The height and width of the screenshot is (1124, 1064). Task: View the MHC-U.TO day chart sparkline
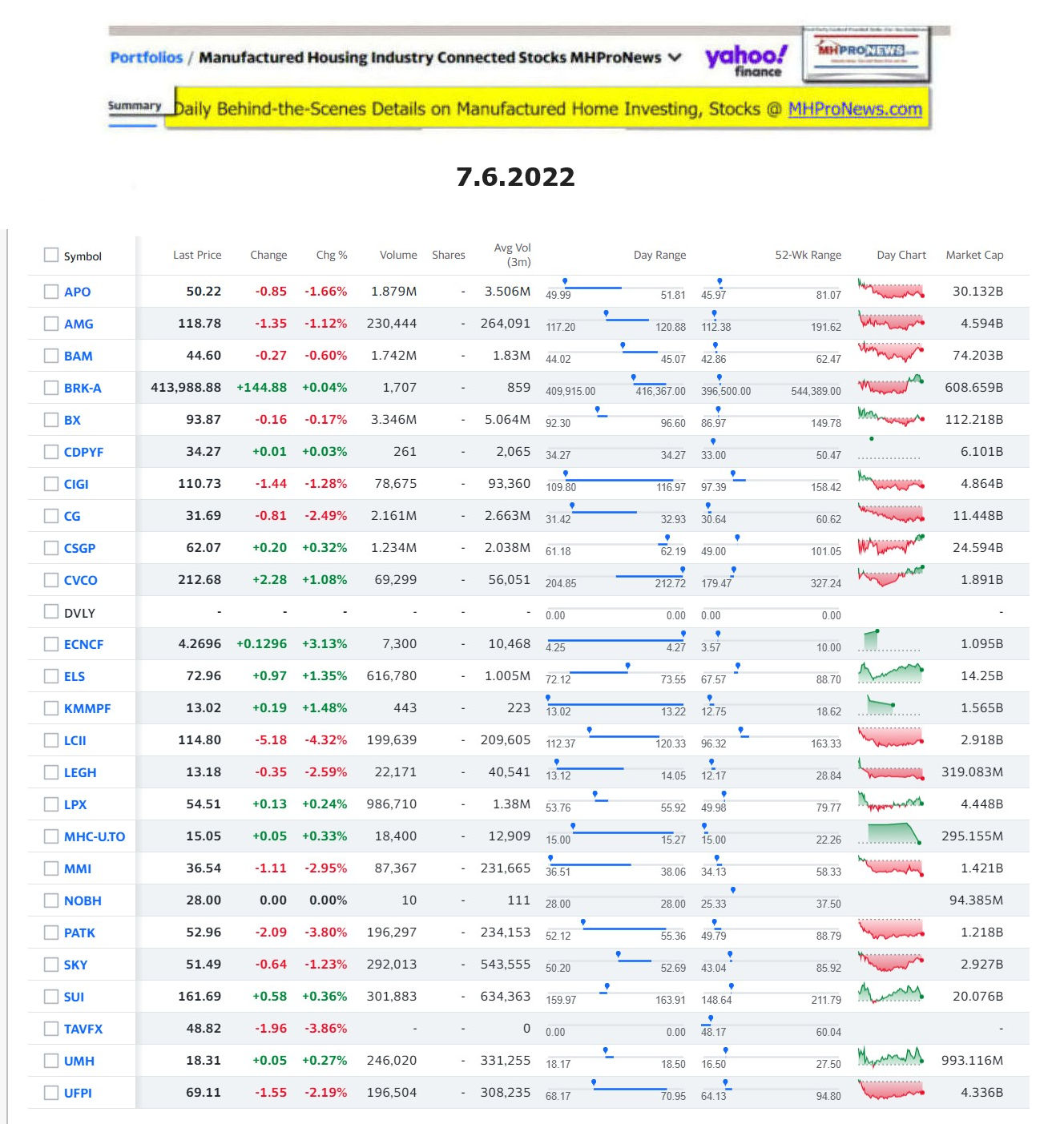(891, 833)
